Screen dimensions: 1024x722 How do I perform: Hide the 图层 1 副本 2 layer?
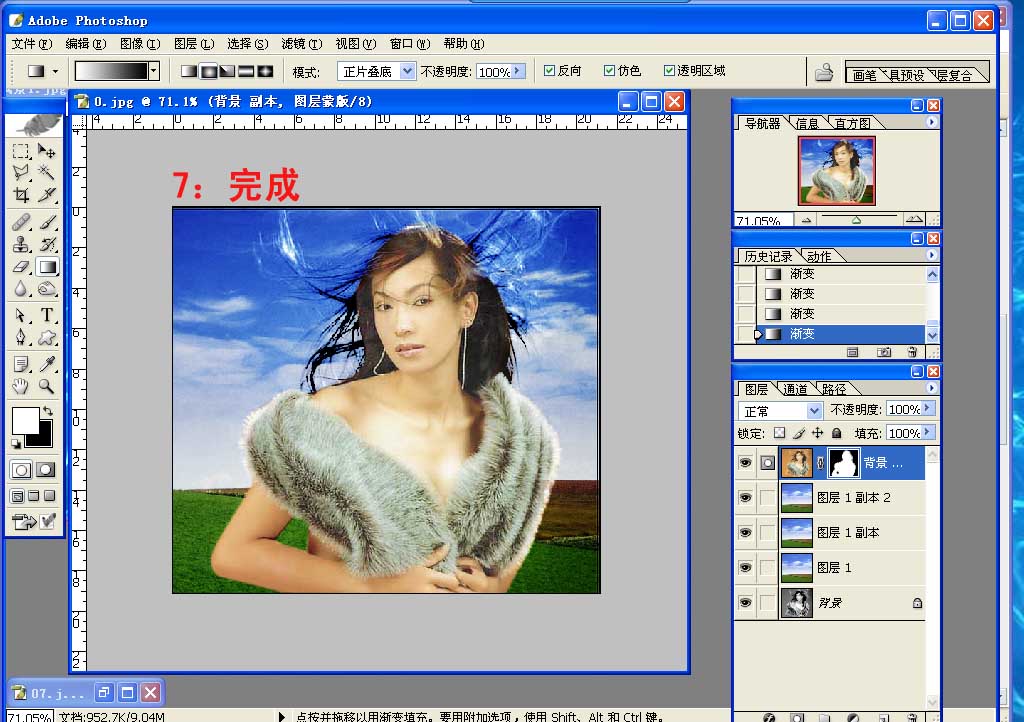point(744,497)
